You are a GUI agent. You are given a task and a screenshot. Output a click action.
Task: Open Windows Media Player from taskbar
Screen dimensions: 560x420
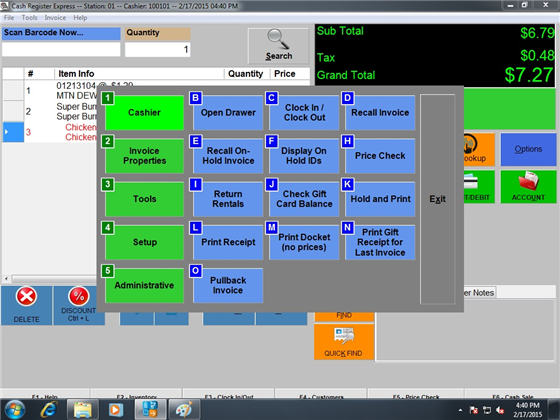pos(115,410)
